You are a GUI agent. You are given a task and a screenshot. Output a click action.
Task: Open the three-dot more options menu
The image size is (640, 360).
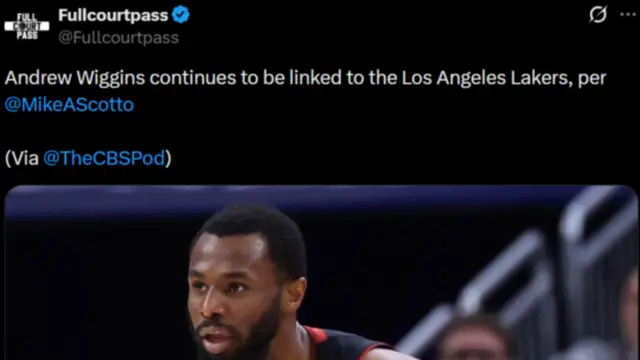pyautogui.click(x=628, y=14)
